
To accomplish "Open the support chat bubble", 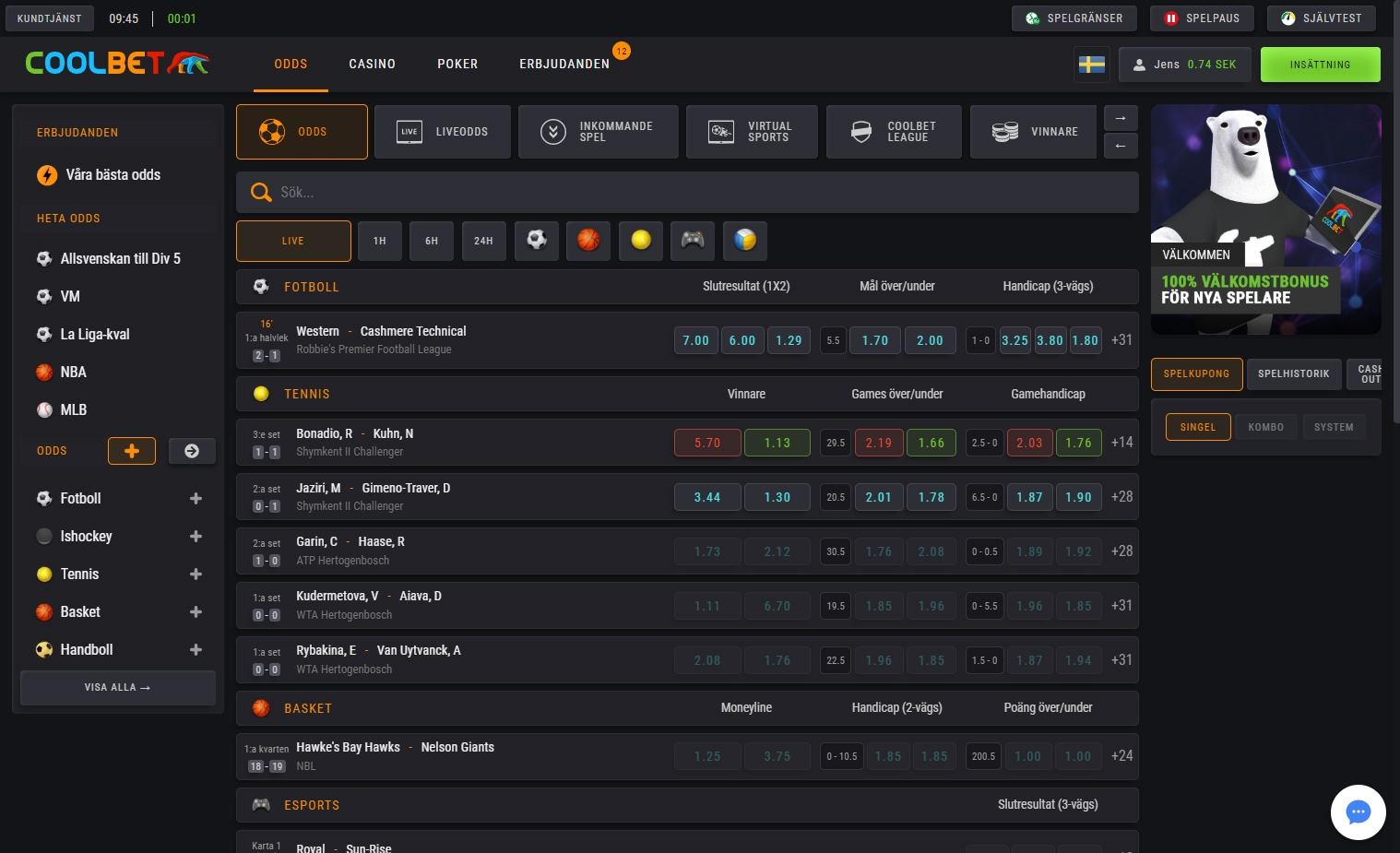I will [1357, 812].
